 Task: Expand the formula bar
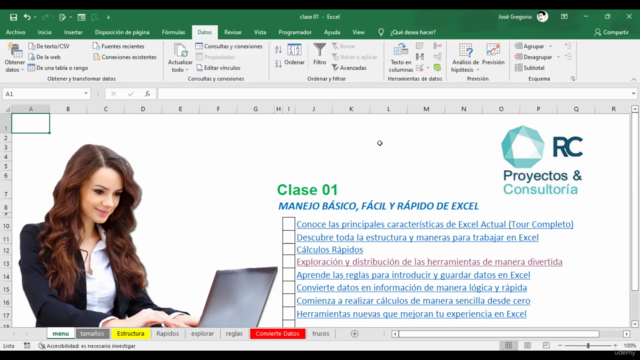pyautogui.click(x=633, y=94)
